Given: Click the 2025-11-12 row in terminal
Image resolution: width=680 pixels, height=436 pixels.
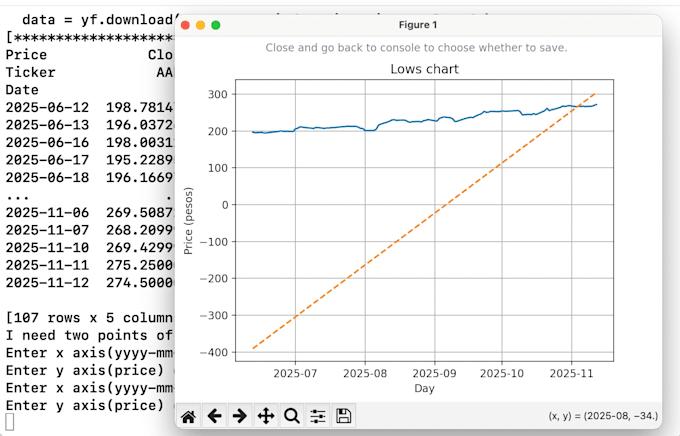Looking at the screenshot, I should 90,282.
